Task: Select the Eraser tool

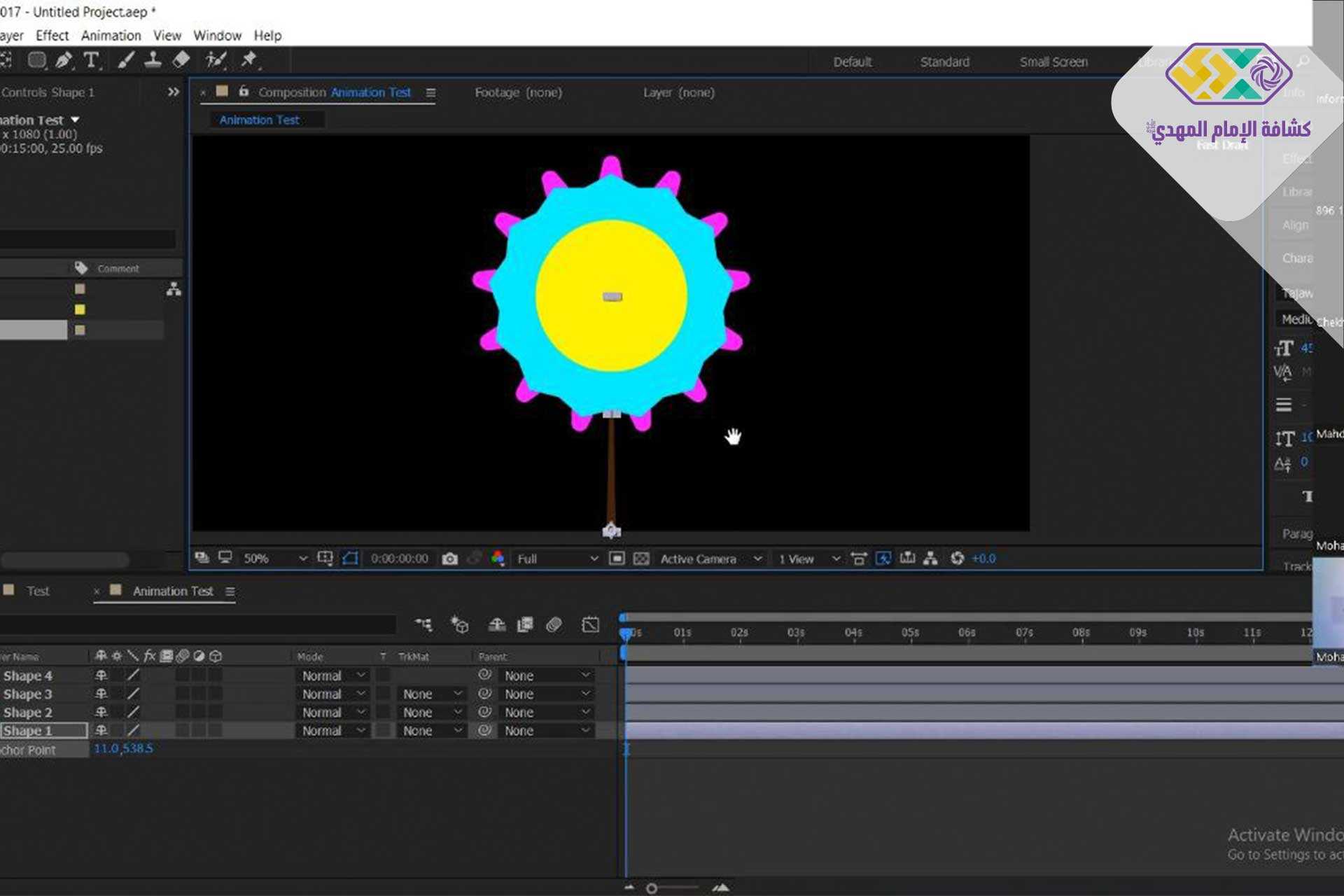Action: click(181, 61)
